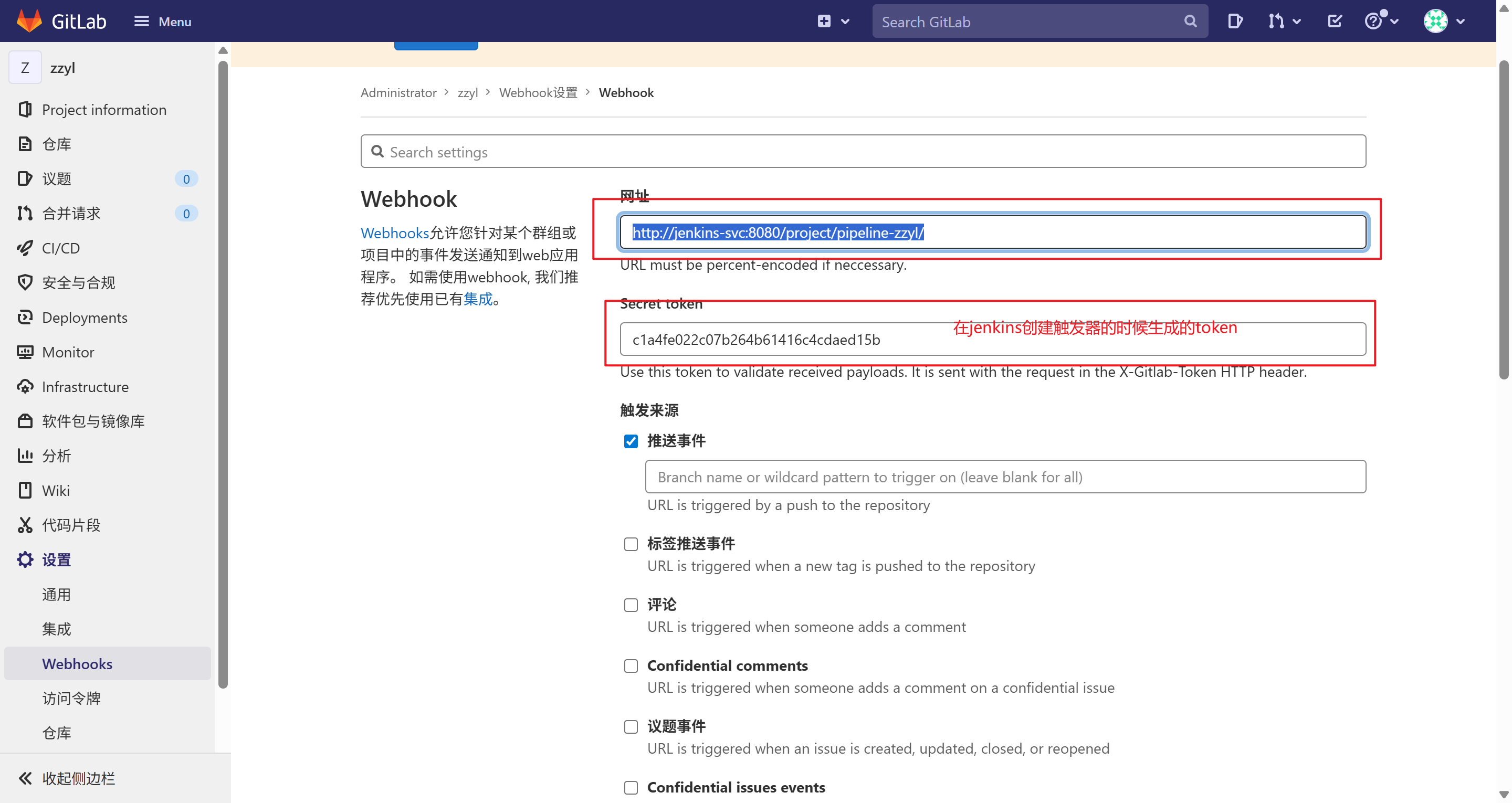
Task: Open the Help dropdown
Action: pyautogui.click(x=1381, y=21)
